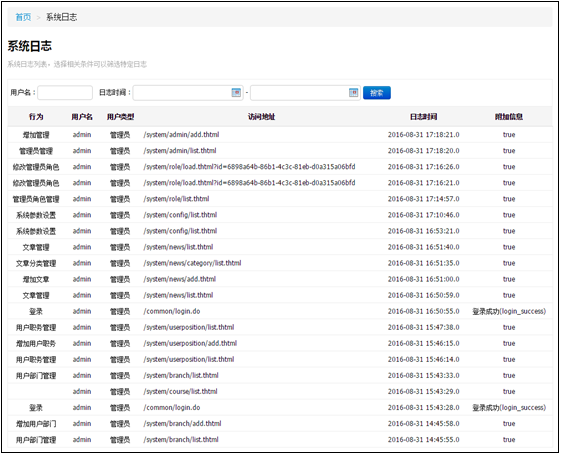The image size is (561, 455).
Task: Click the 增加用户部门 action cell
Action: click(x=36, y=424)
